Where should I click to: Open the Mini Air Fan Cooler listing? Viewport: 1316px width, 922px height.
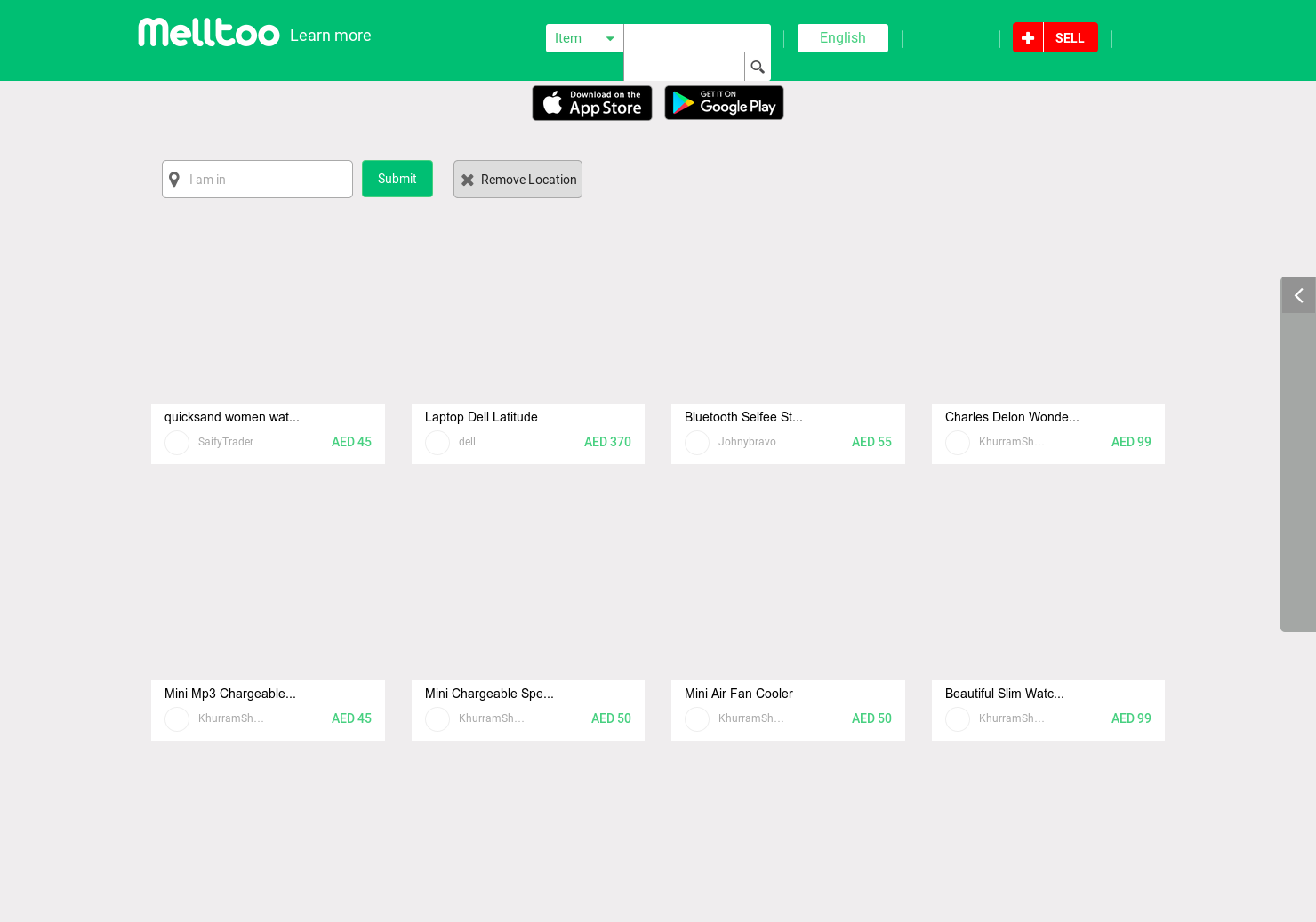point(738,694)
